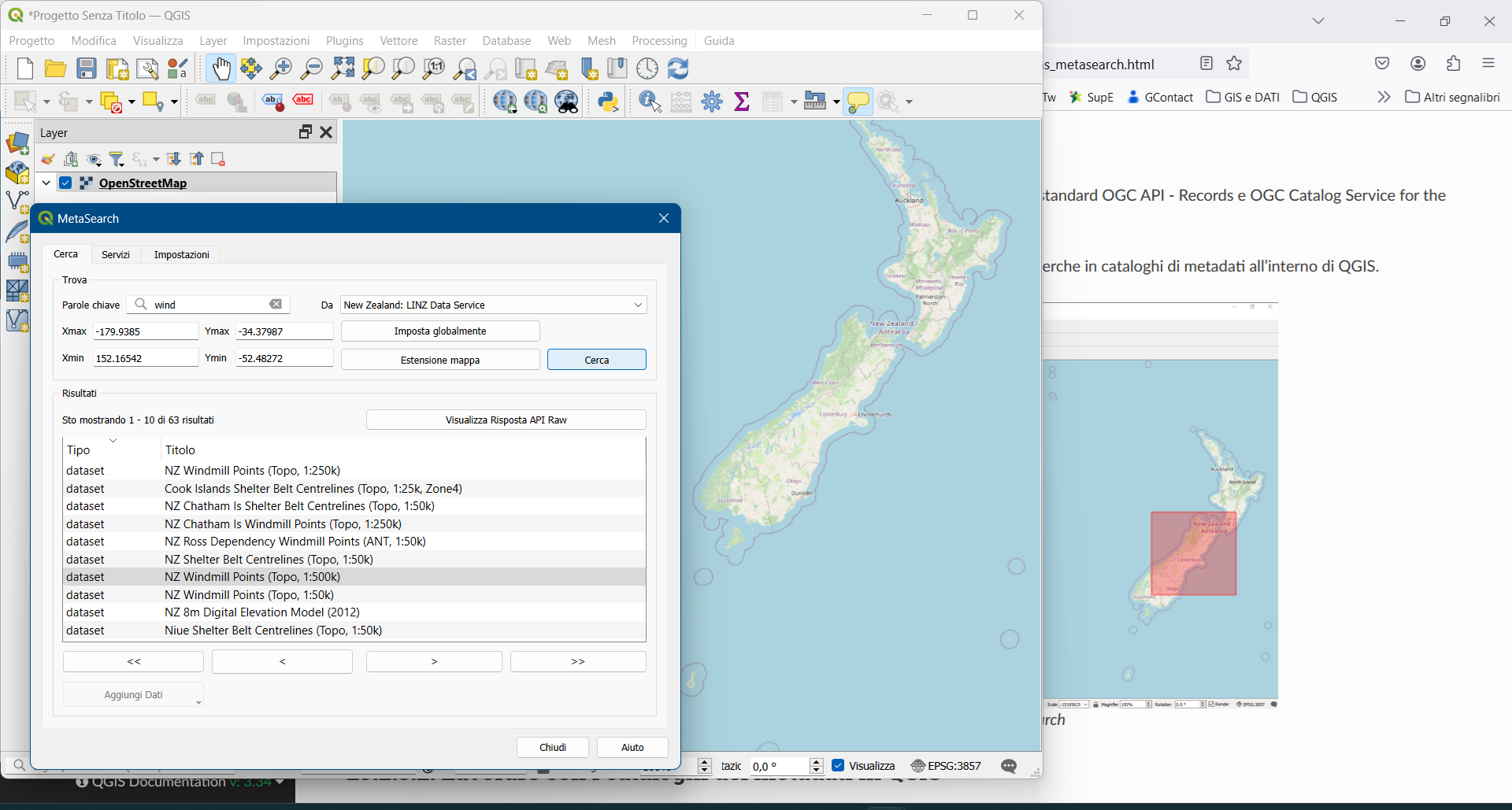Open Data Source Manager sidebar icon
Viewport: 1512px width, 810px height.
coord(17,143)
